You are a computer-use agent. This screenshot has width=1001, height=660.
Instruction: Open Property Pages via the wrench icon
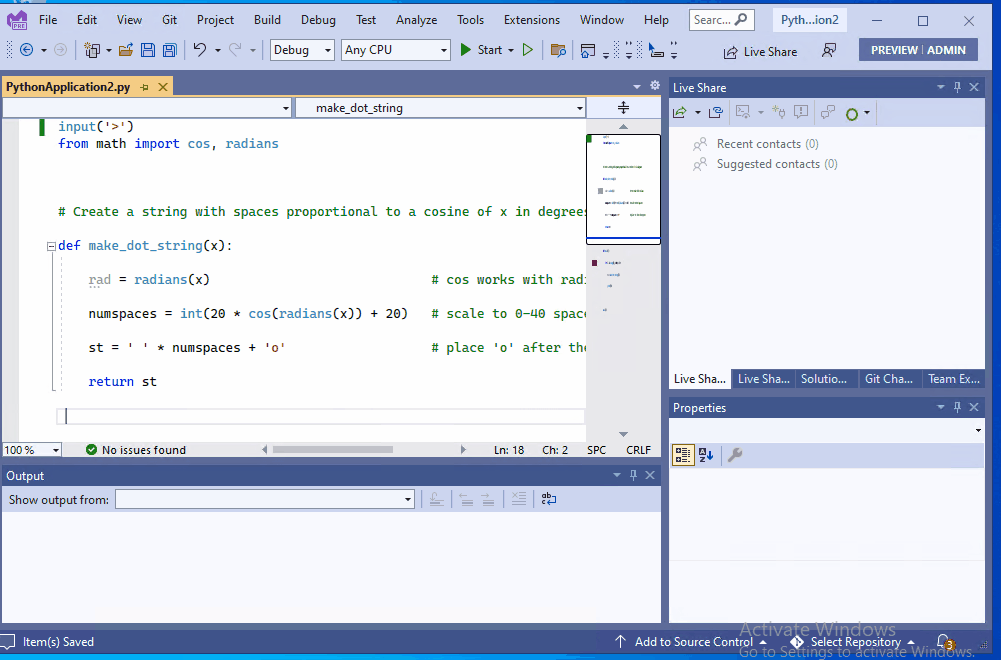(735, 454)
